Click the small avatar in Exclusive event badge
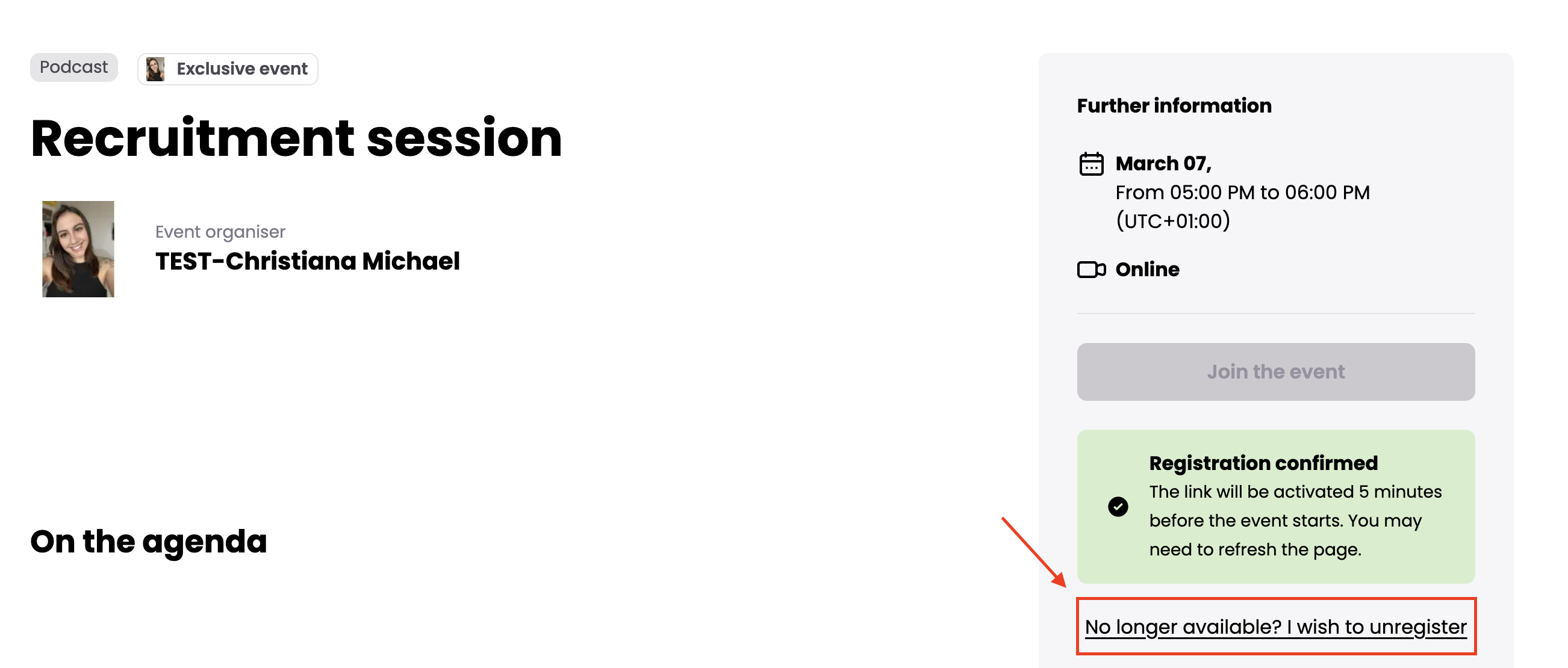This screenshot has width=1568, height=668. tap(155, 69)
